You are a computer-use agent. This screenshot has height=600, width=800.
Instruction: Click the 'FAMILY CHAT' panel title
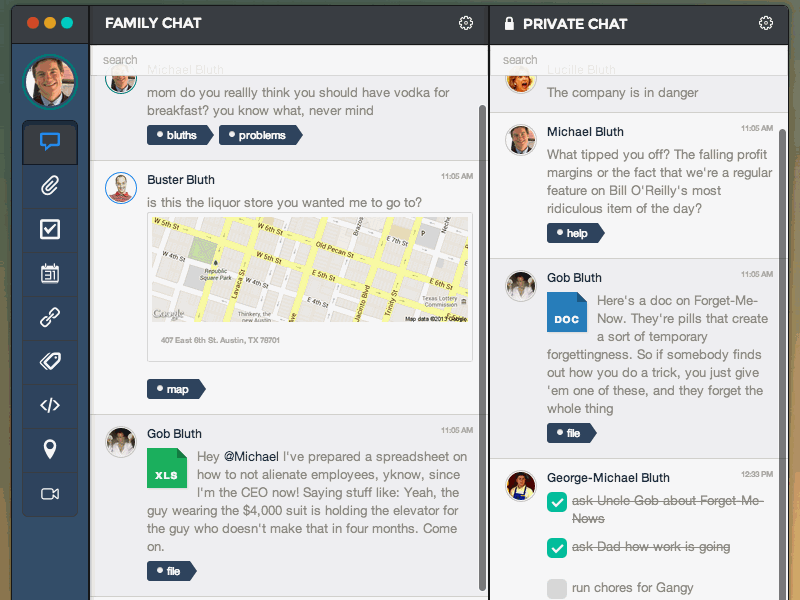[x=153, y=23]
